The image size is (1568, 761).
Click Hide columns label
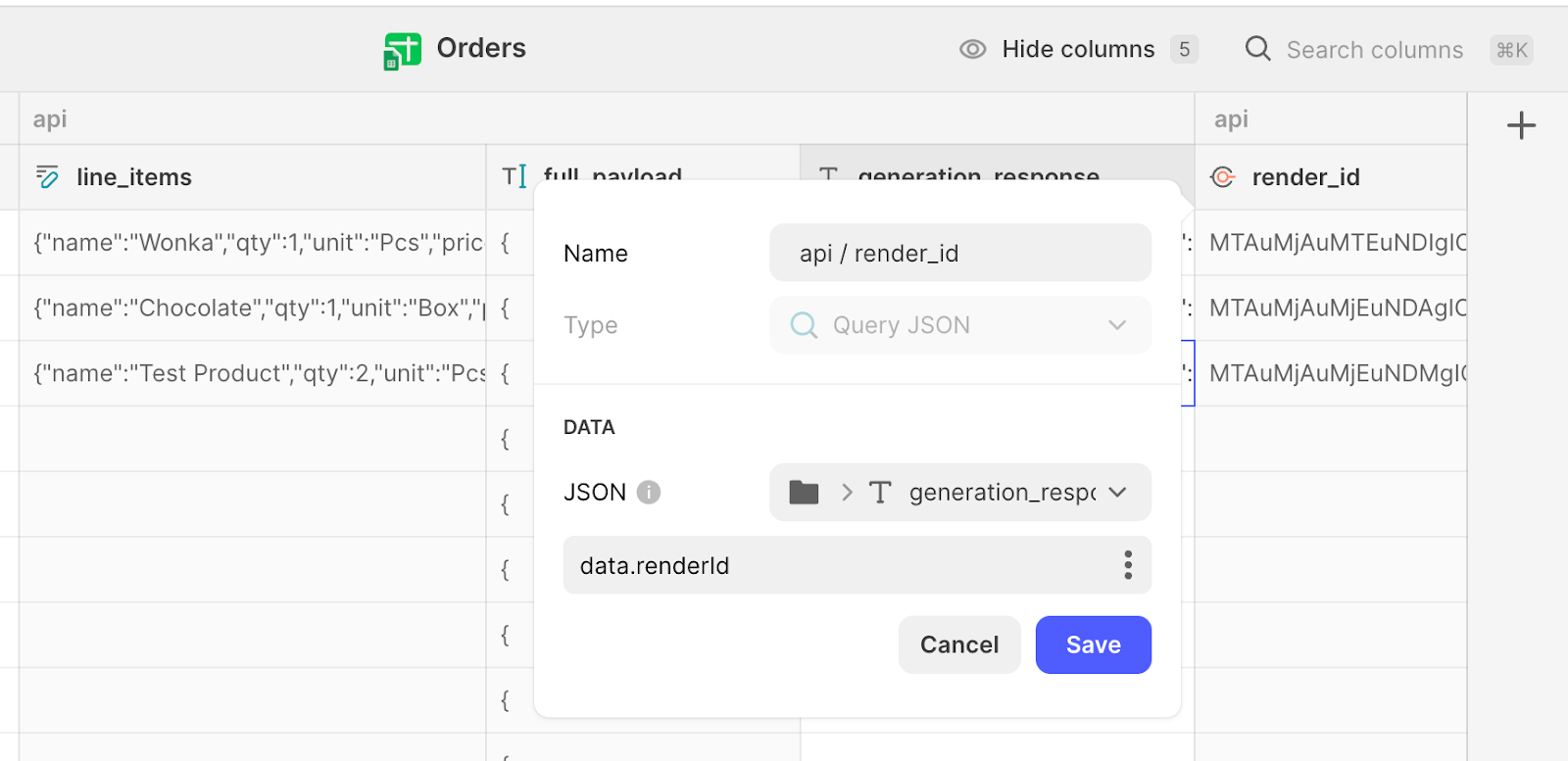tap(1078, 49)
